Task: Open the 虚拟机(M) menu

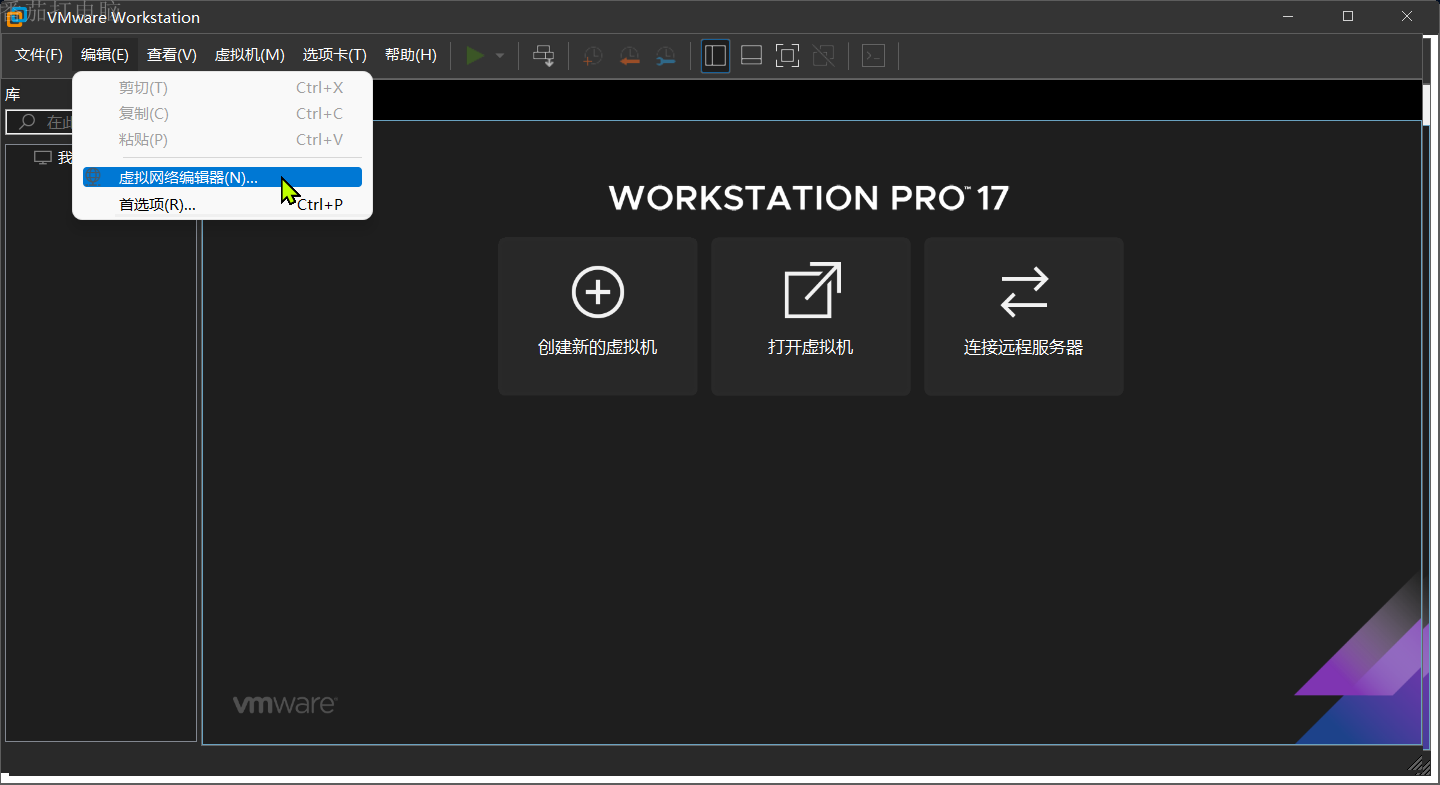Action: (x=250, y=56)
